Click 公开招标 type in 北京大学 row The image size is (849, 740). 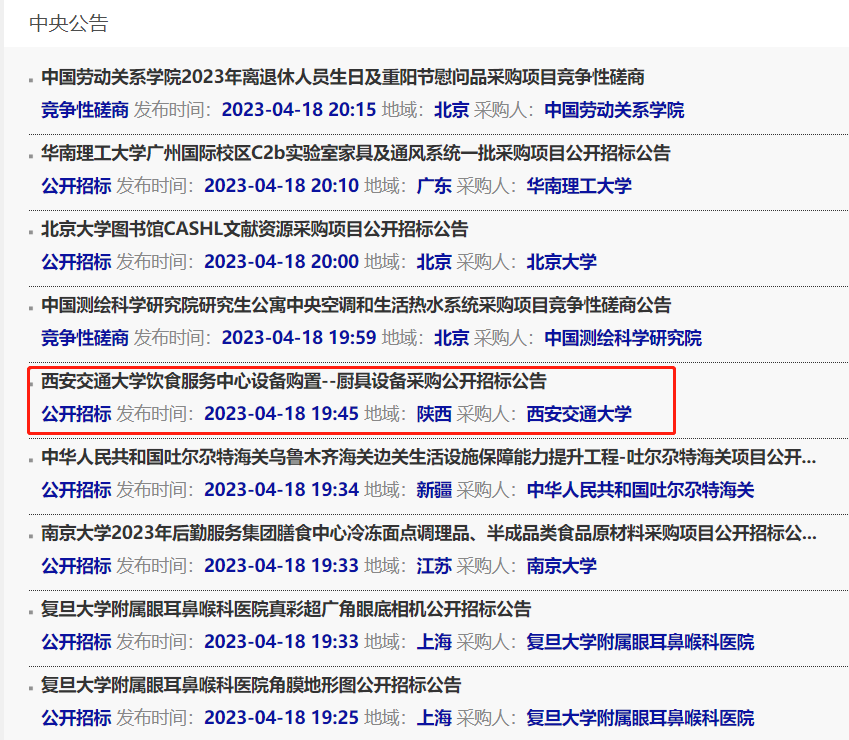tap(76, 262)
